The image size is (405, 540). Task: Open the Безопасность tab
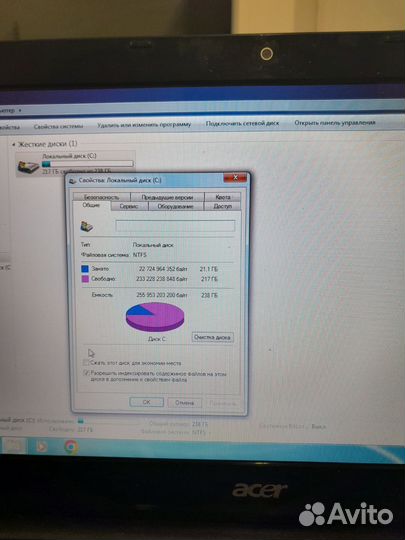point(102,197)
